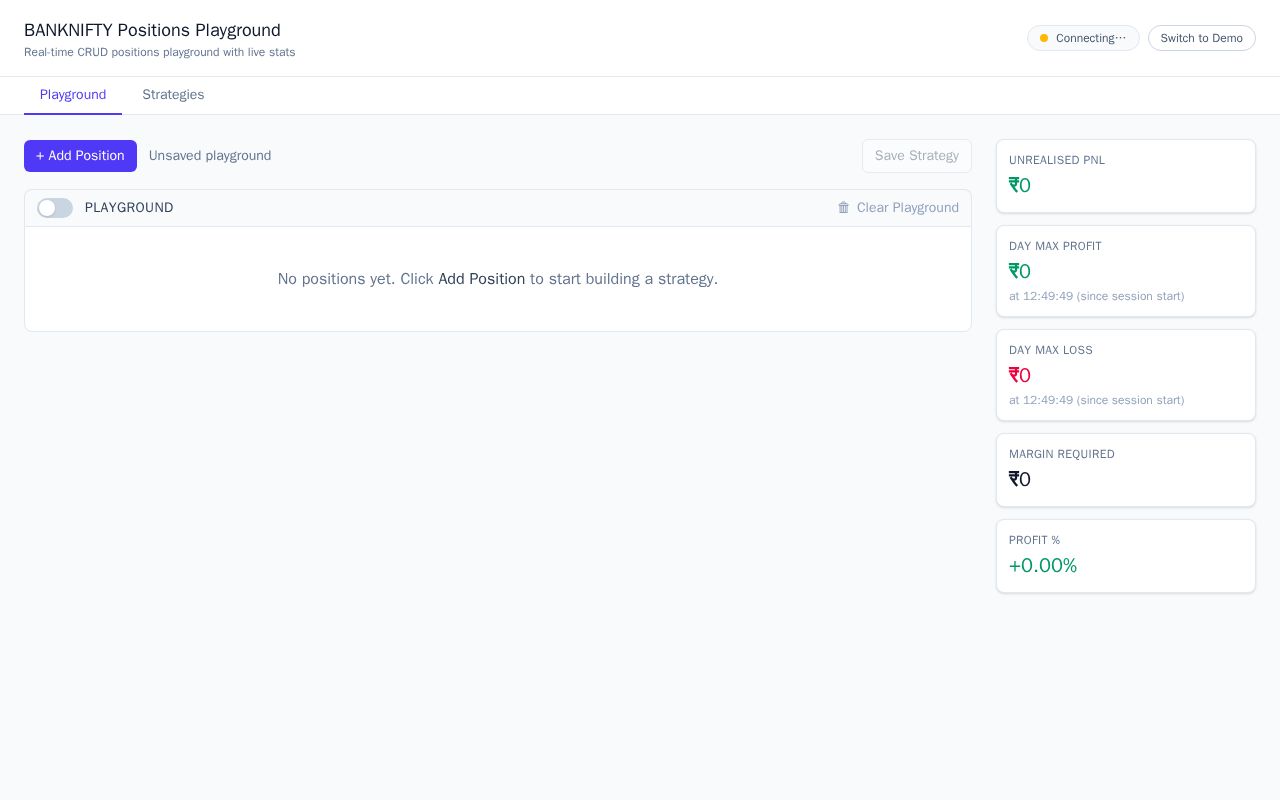
Task: Click the MARGIN REQUIRED card label
Action: tap(1062, 454)
